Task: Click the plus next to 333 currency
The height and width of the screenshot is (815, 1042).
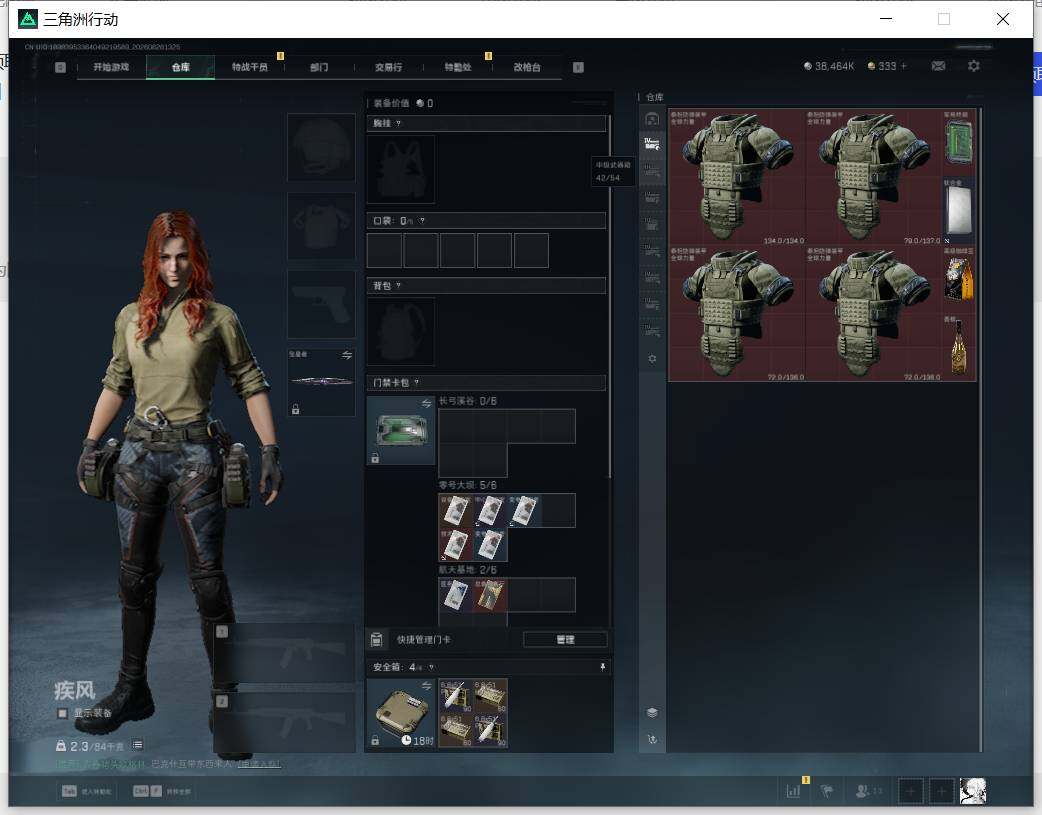Action: pos(904,66)
